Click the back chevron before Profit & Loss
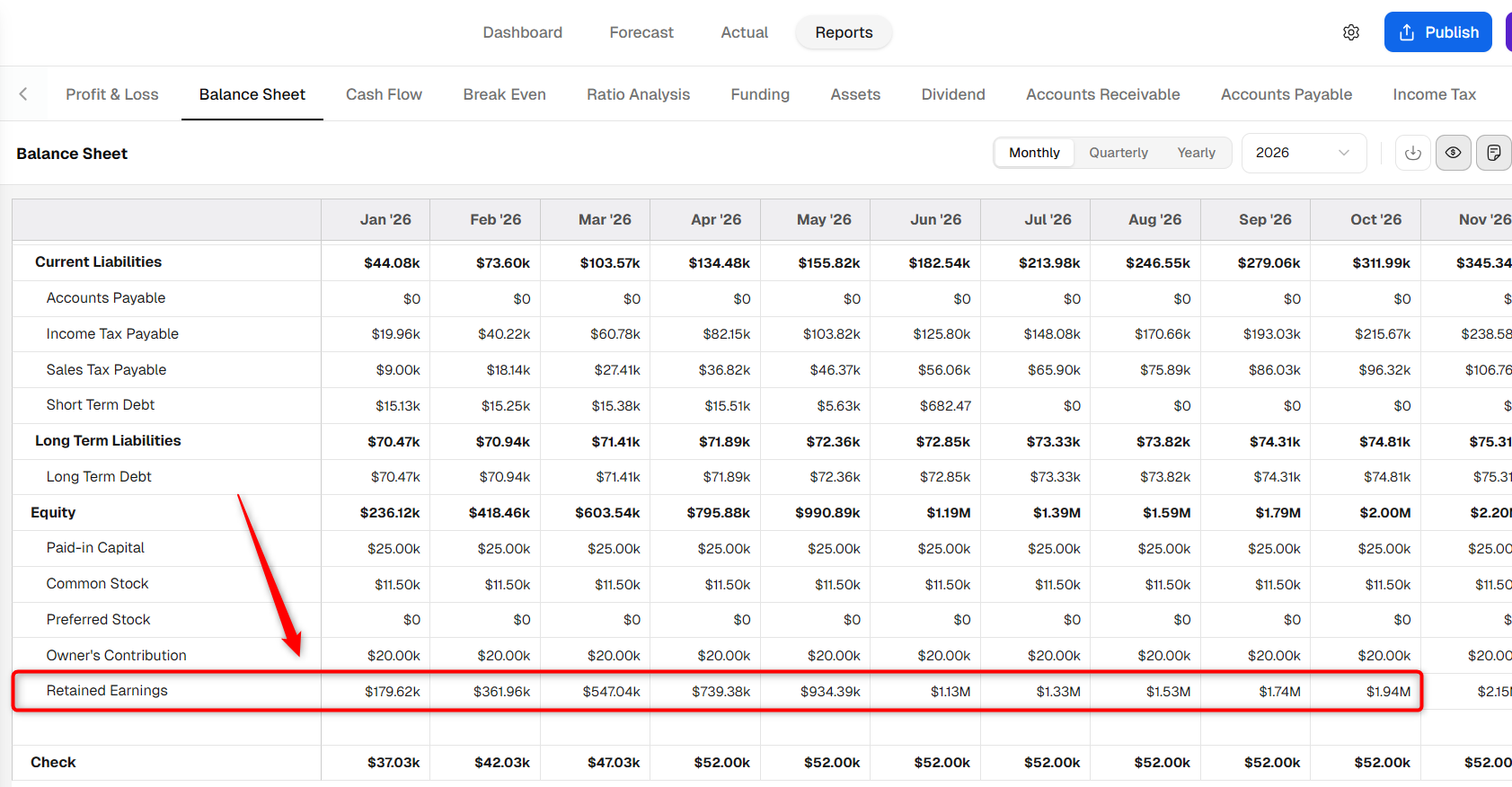Viewport: 1512px width, 787px height. [x=23, y=93]
